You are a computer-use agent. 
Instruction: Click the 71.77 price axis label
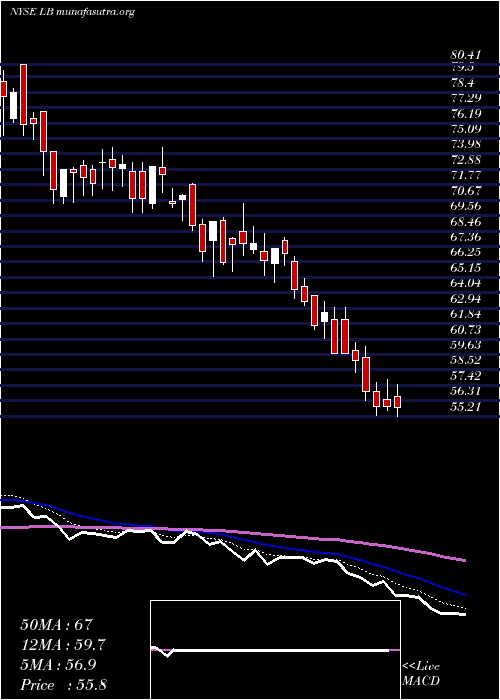click(x=466, y=175)
